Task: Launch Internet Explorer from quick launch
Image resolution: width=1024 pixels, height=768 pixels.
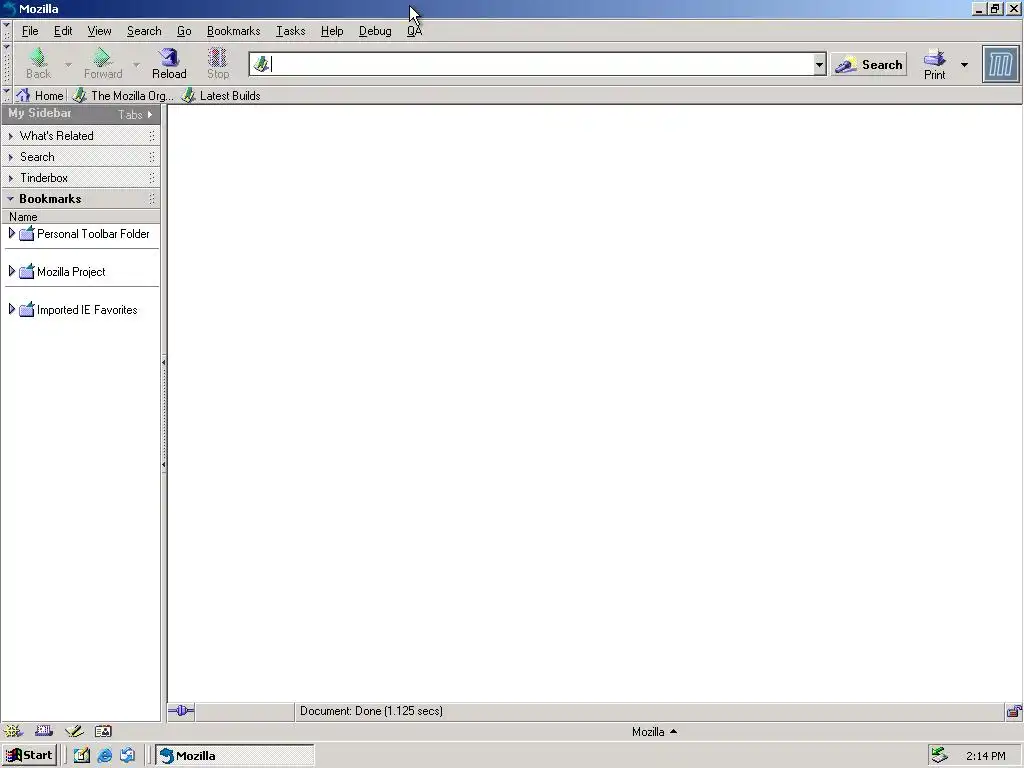Action: click(104, 756)
